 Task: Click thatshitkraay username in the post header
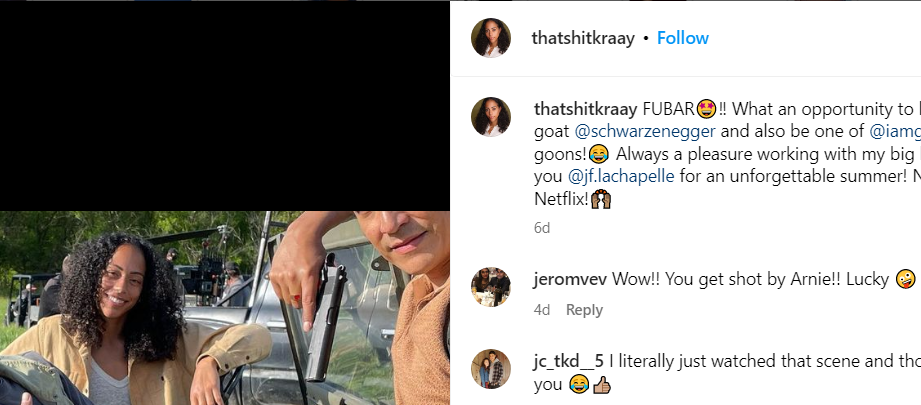click(x=583, y=38)
